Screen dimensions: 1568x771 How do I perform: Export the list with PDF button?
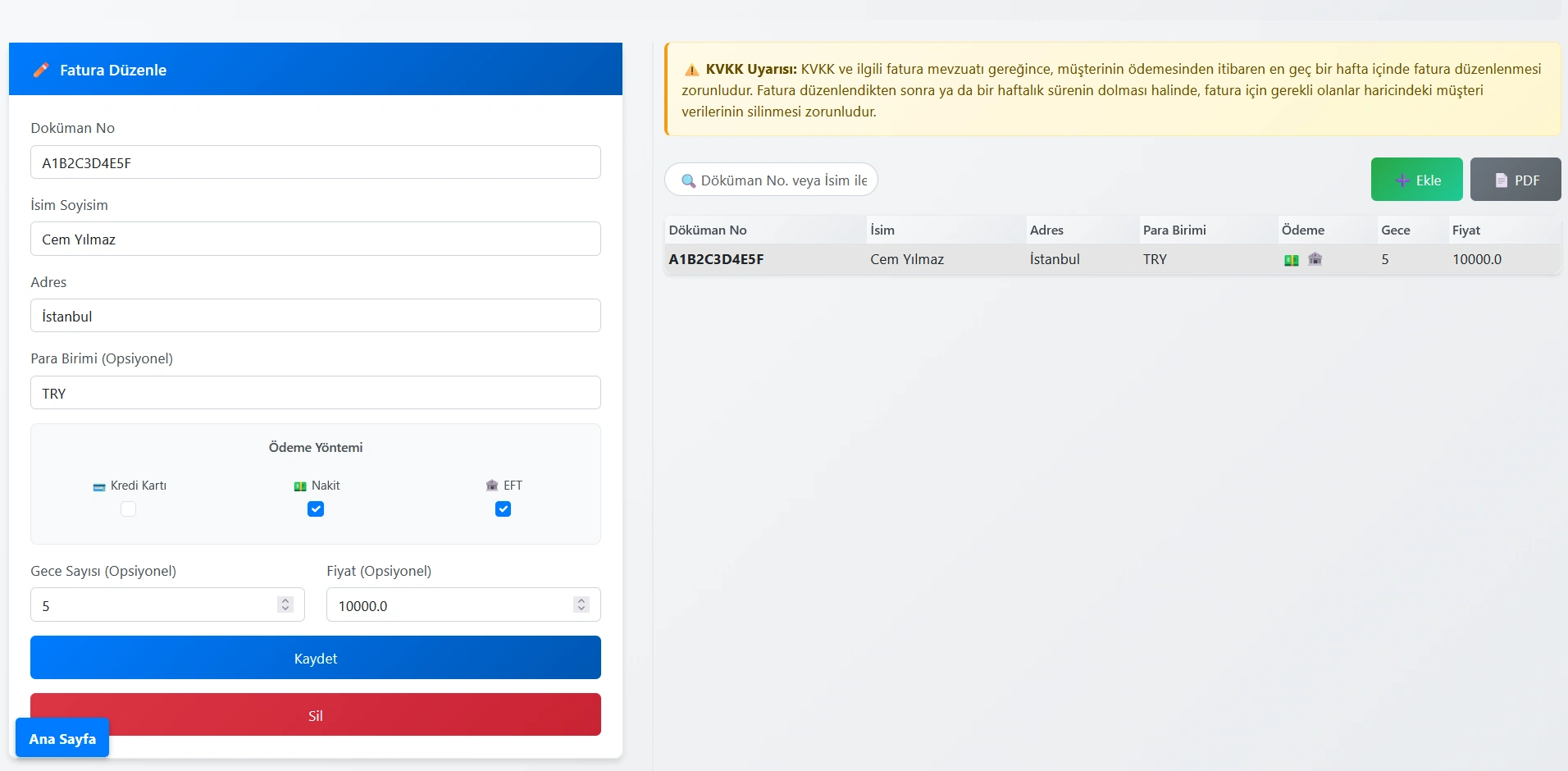tap(1515, 180)
